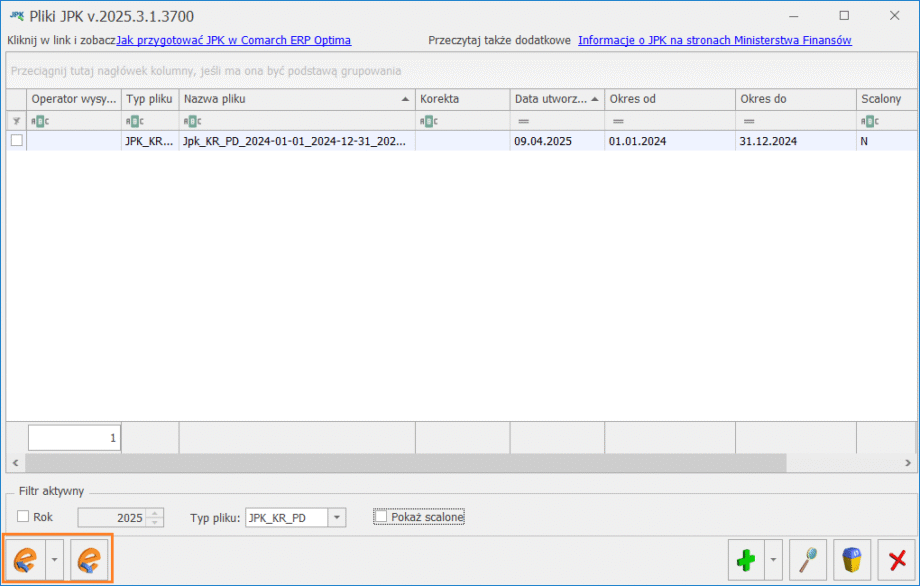The height and width of the screenshot is (586, 920).
Task: Click the send JPK file icon
Action: point(25,560)
